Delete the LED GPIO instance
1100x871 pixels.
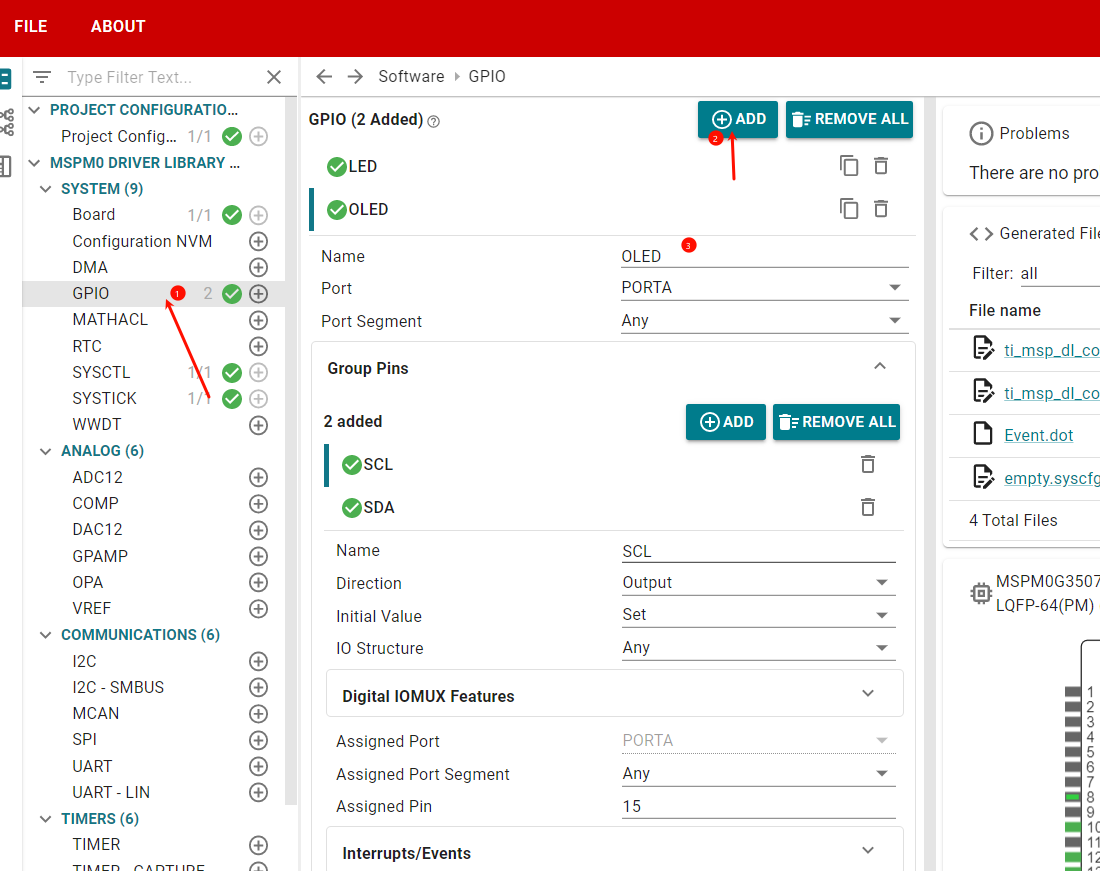pos(881,166)
